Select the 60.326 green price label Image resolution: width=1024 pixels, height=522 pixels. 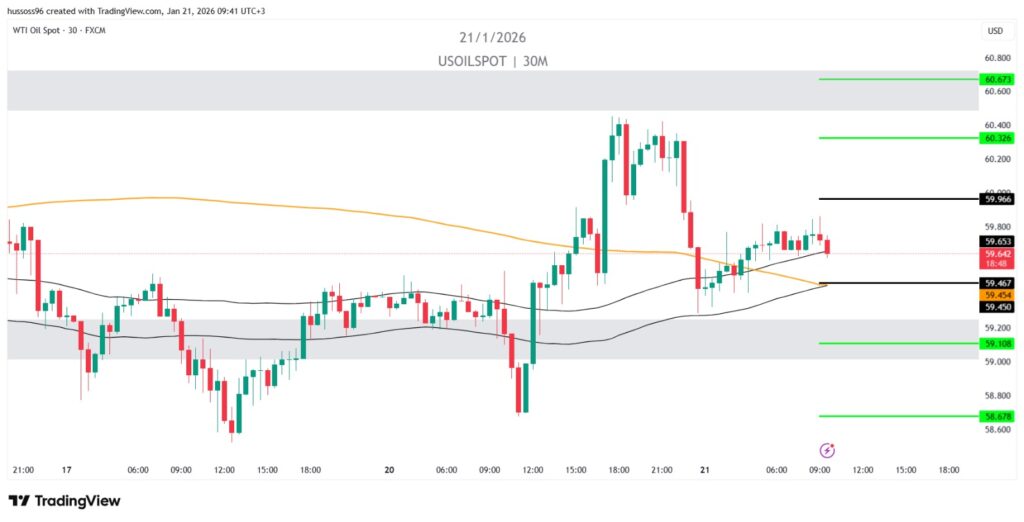(999, 138)
